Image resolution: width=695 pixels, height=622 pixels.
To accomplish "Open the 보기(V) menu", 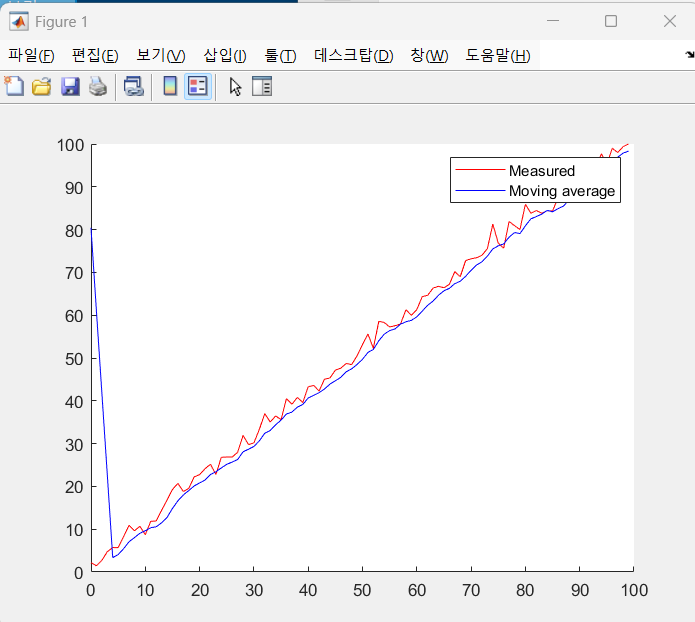I will click(160, 55).
